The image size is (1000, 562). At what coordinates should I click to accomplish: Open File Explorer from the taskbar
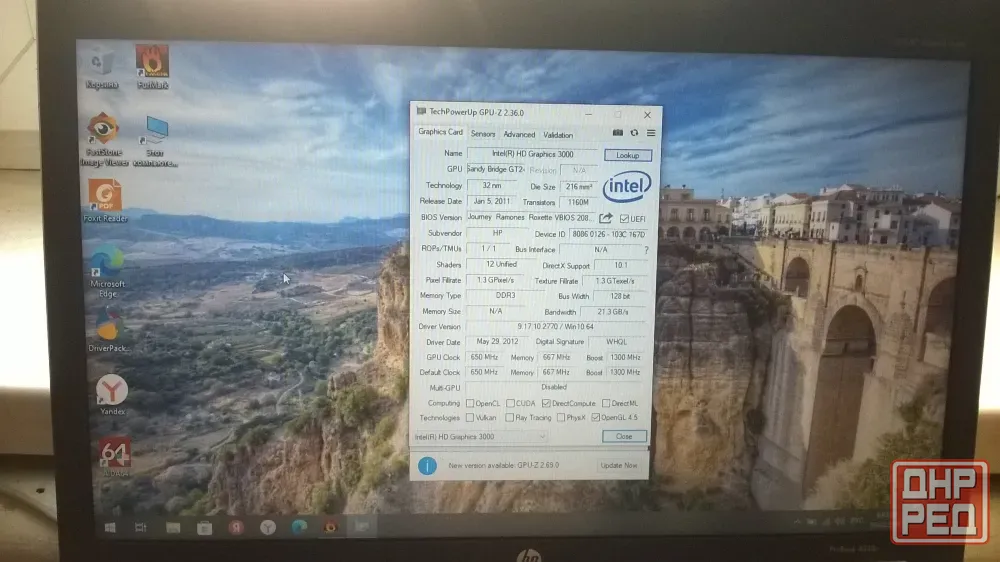coord(173,528)
